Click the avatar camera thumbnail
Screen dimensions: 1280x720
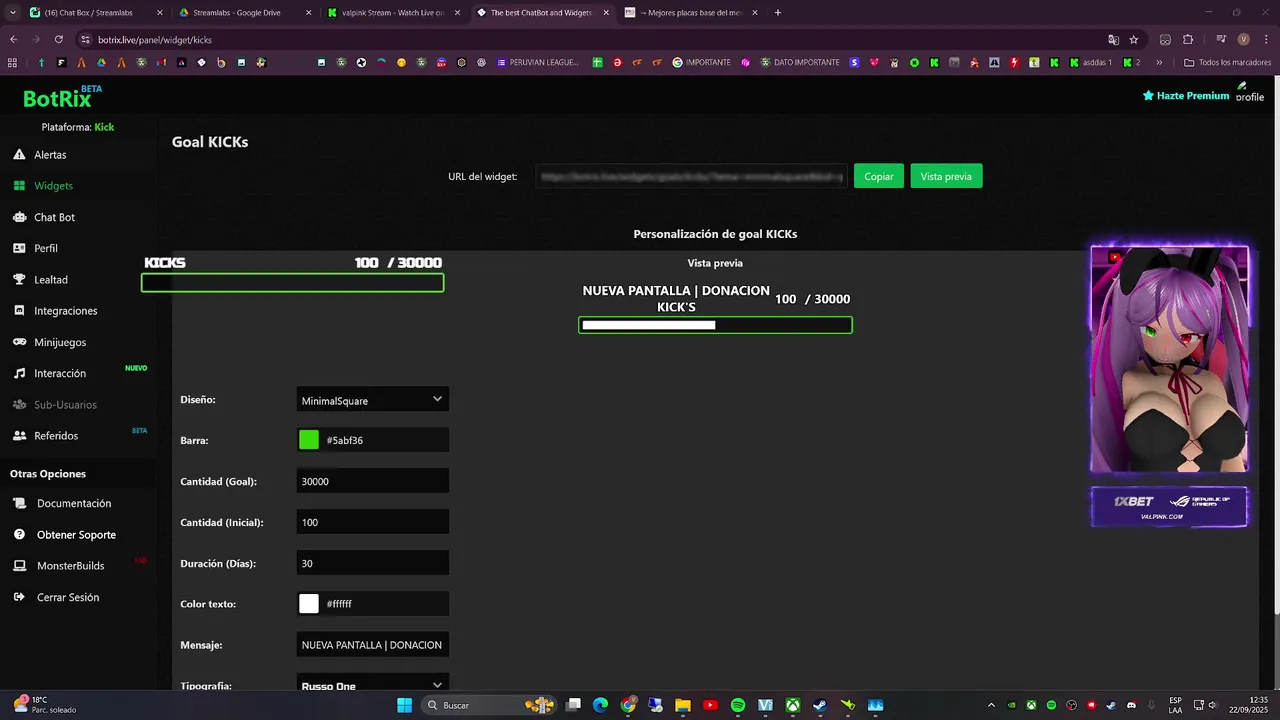coord(1169,359)
